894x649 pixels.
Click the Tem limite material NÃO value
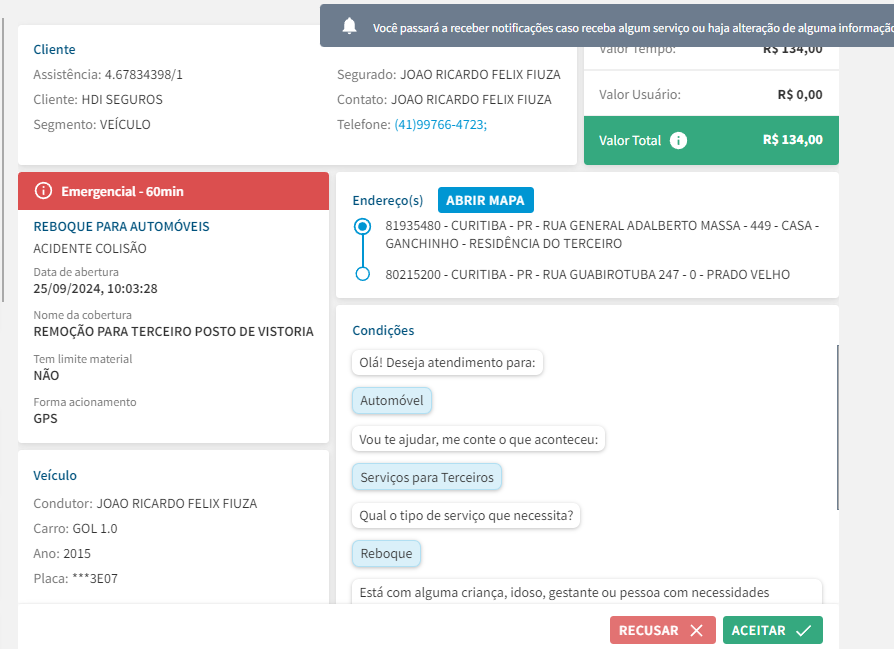coord(46,375)
